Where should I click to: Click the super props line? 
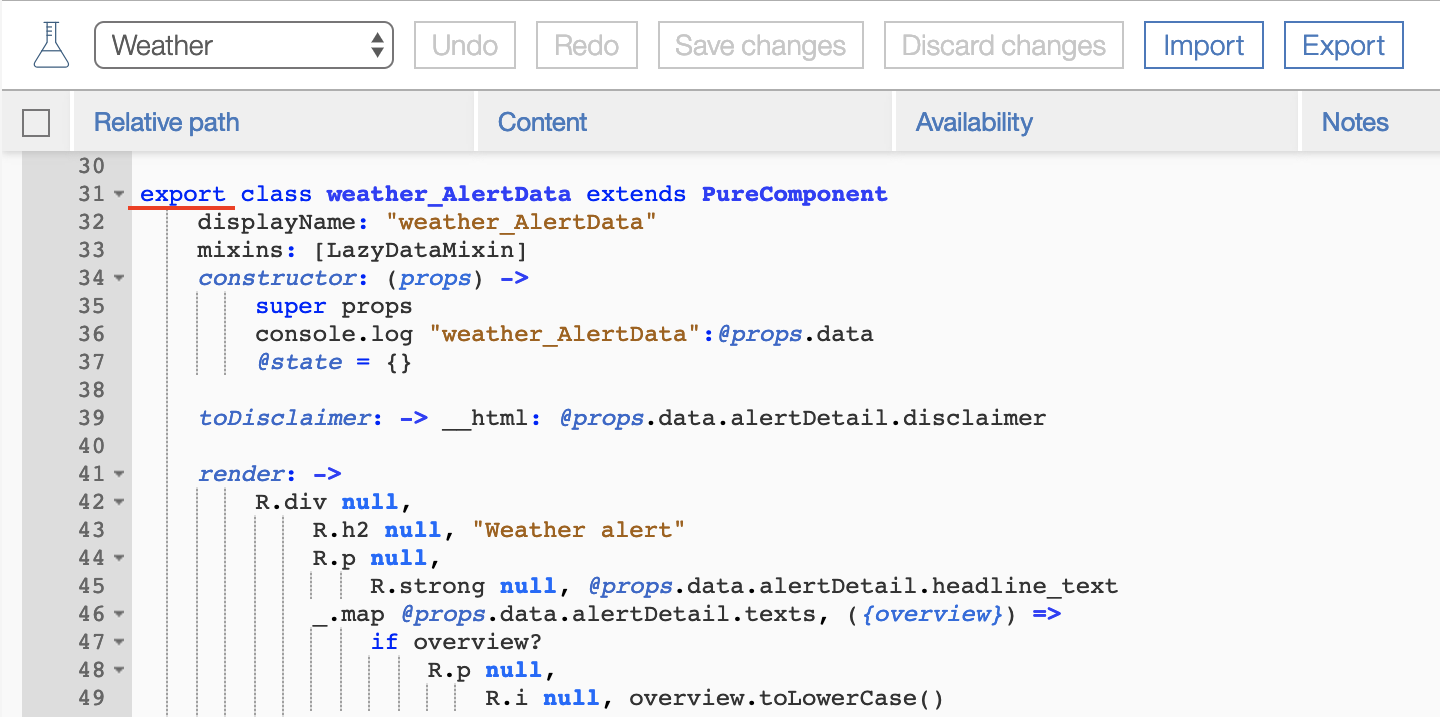coord(334,306)
